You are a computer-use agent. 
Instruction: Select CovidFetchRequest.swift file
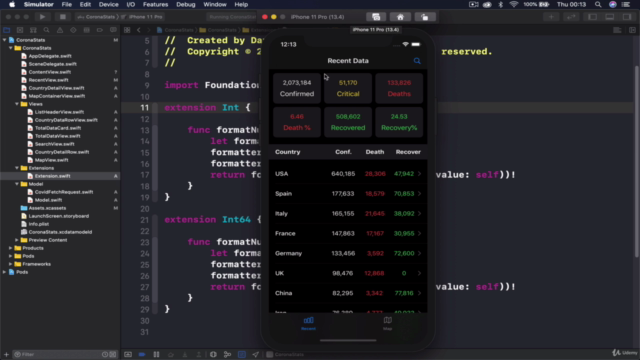pos(64,192)
